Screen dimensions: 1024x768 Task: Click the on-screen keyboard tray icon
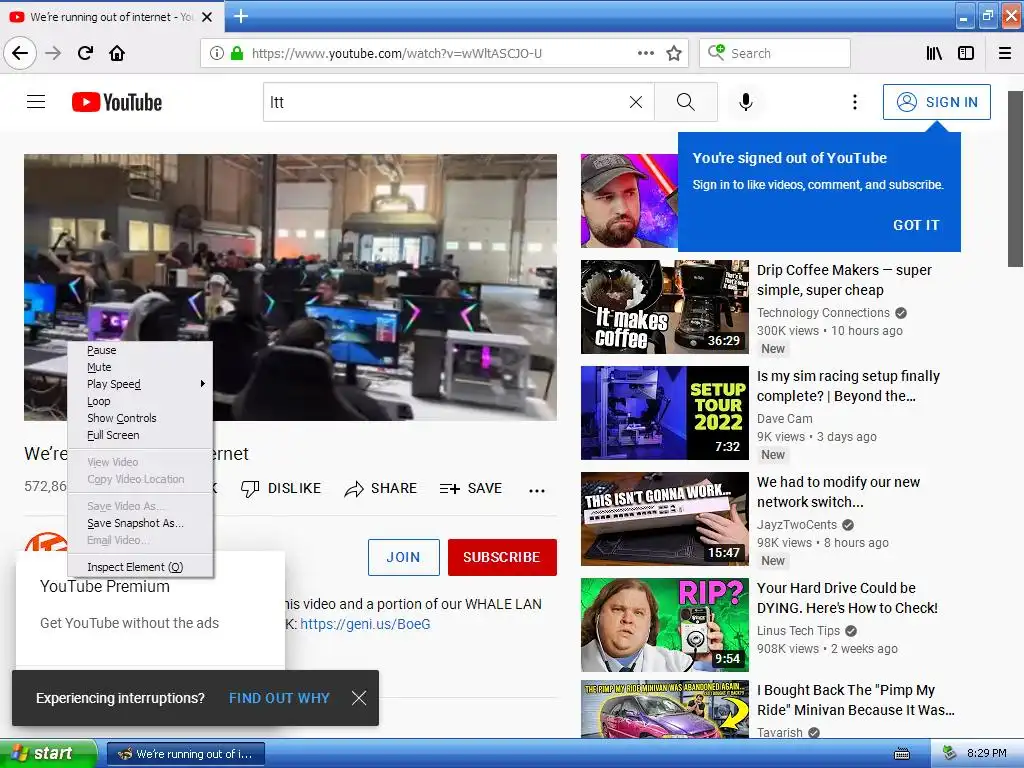(902, 754)
